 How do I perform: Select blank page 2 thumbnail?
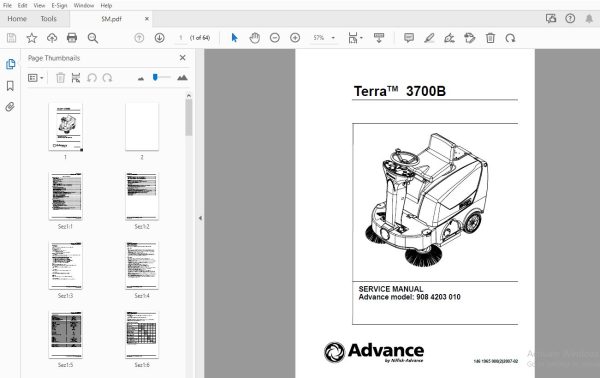(x=142, y=127)
